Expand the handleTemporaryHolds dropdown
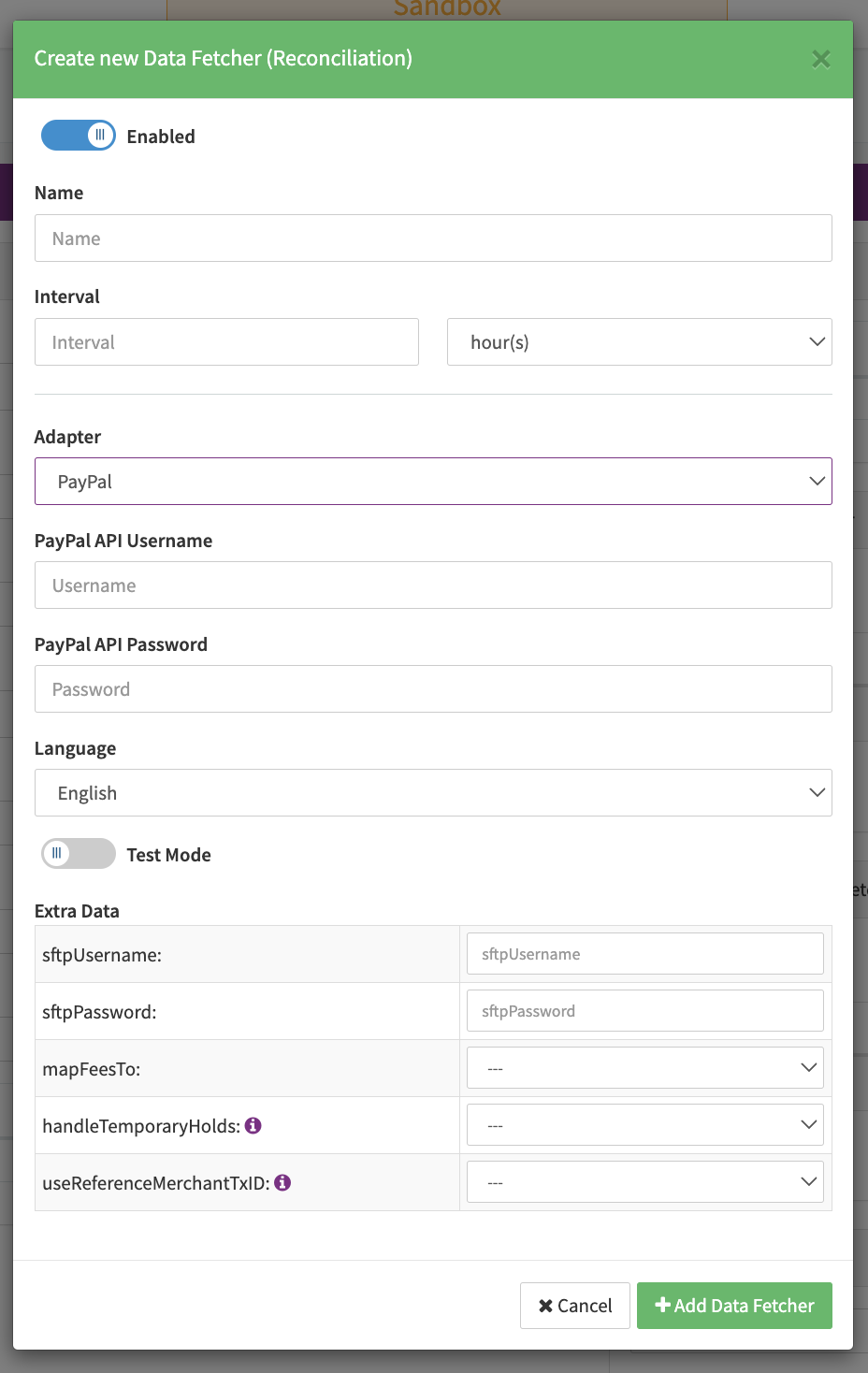Image resolution: width=868 pixels, height=1373 pixels. pos(644,1125)
